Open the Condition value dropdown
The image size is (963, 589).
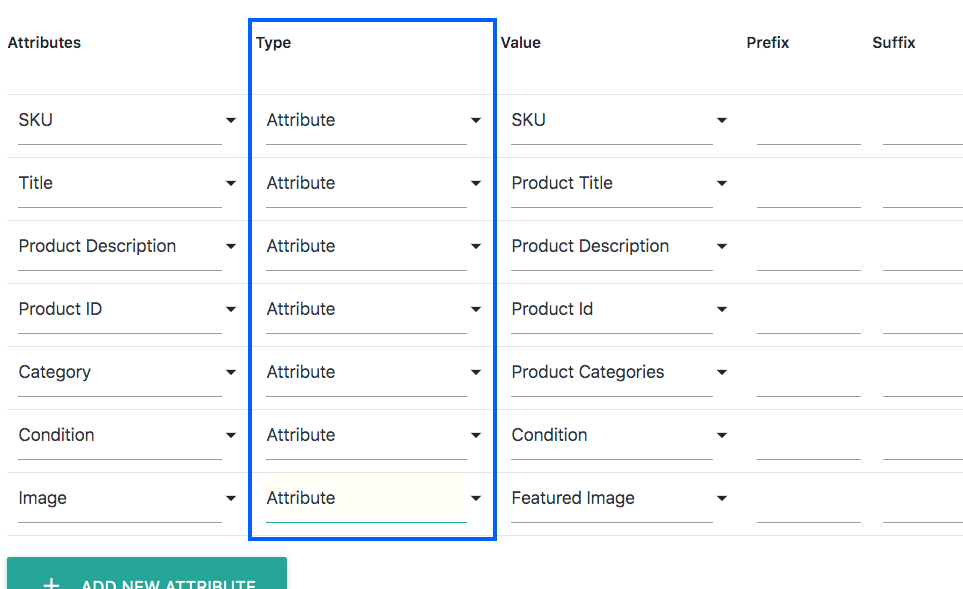point(619,435)
